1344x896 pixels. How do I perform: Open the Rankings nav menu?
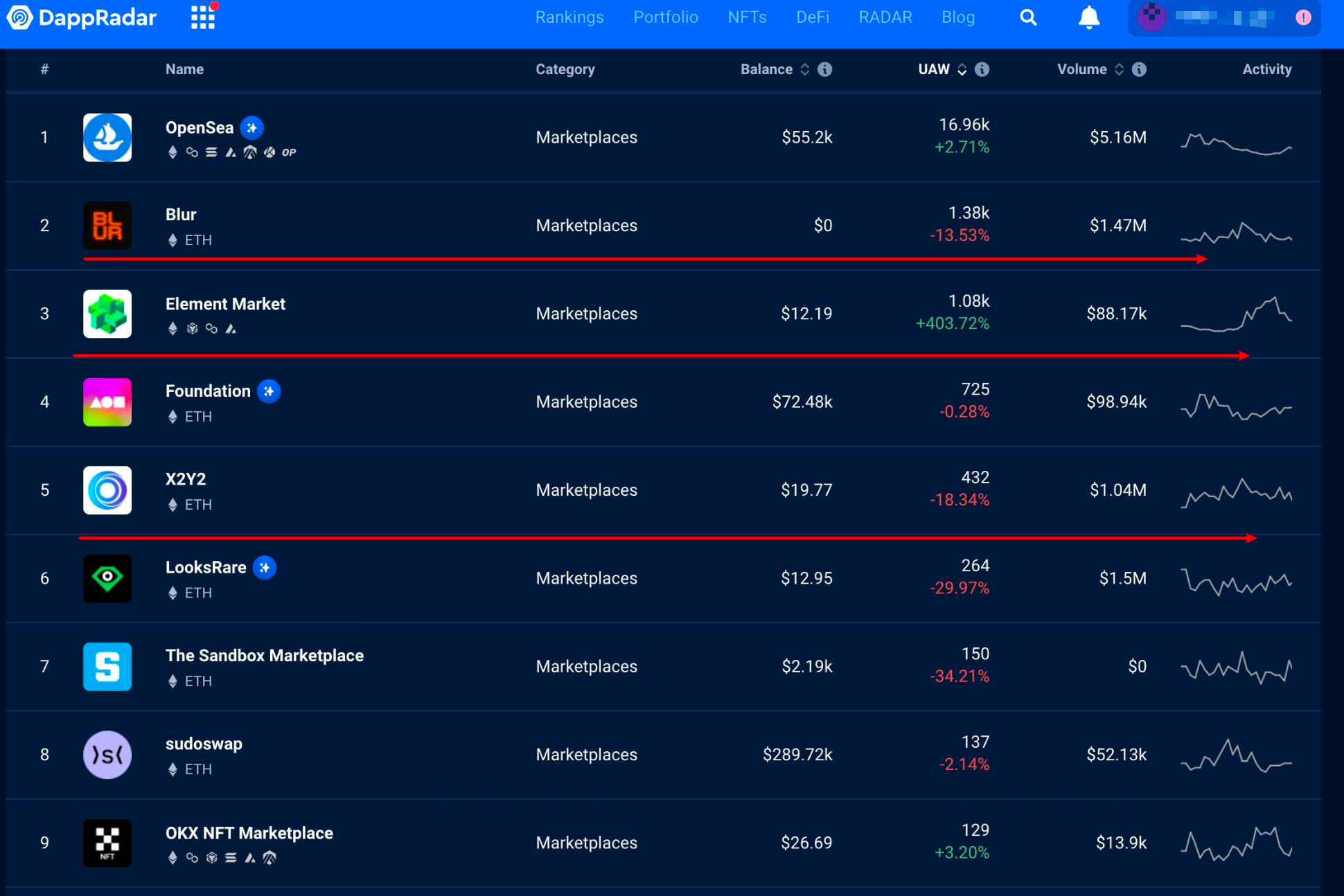[x=569, y=17]
